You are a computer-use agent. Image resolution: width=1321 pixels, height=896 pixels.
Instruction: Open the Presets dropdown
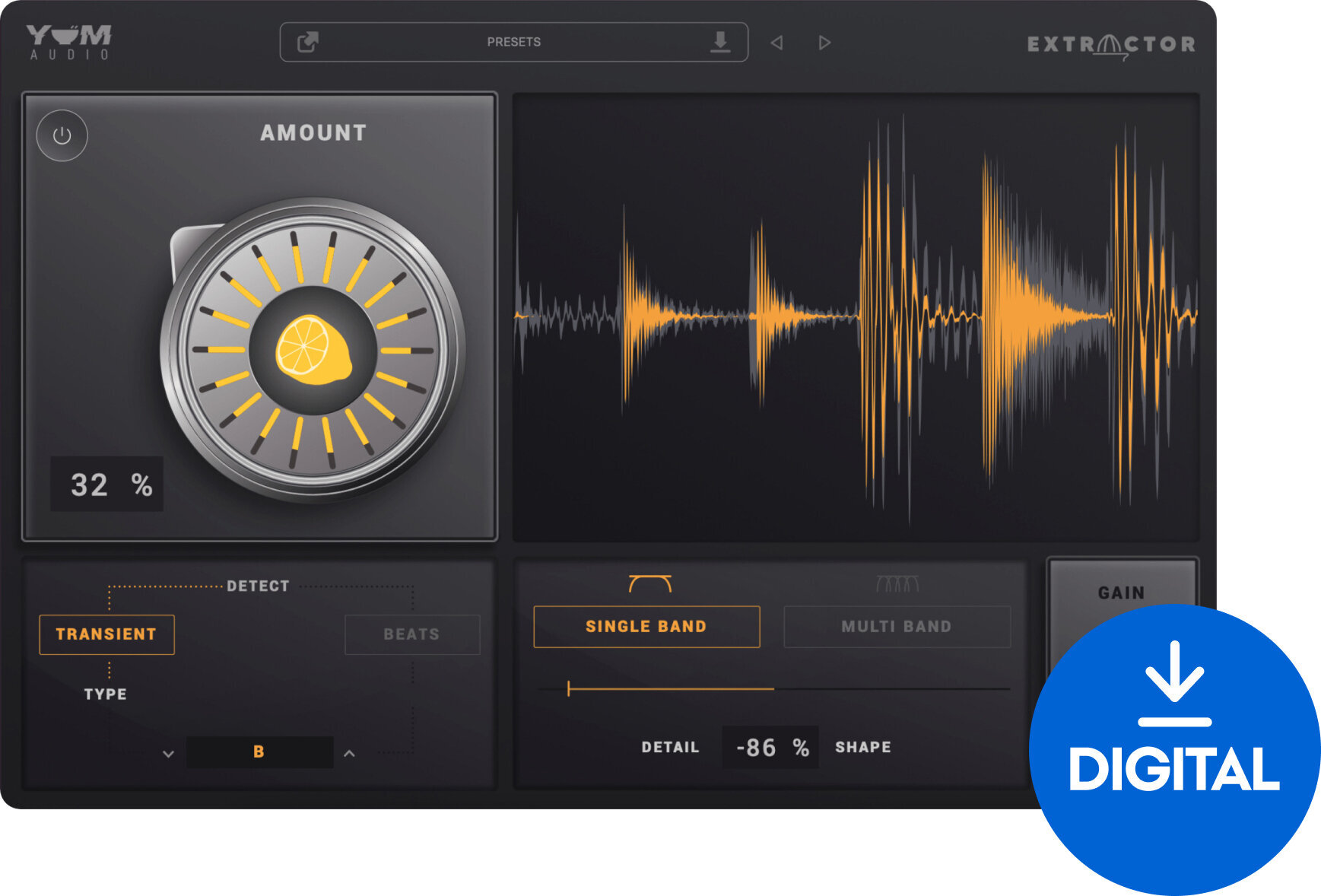[x=513, y=42]
